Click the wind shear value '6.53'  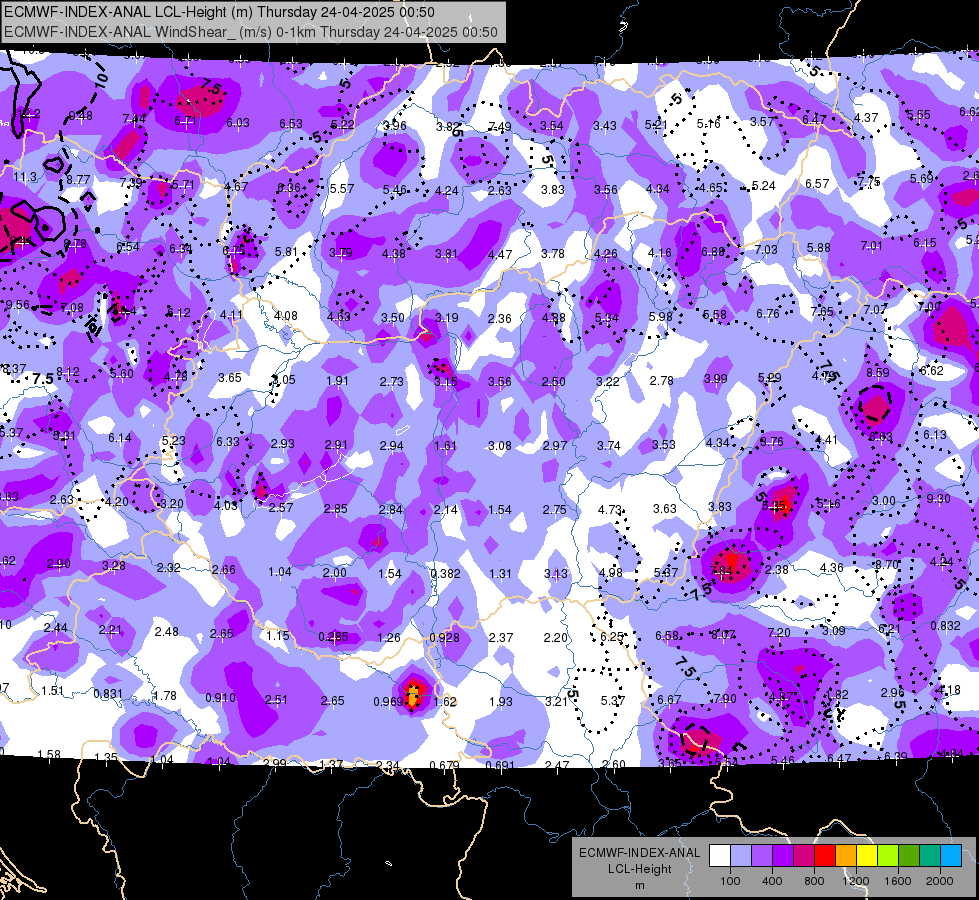tap(291, 124)
